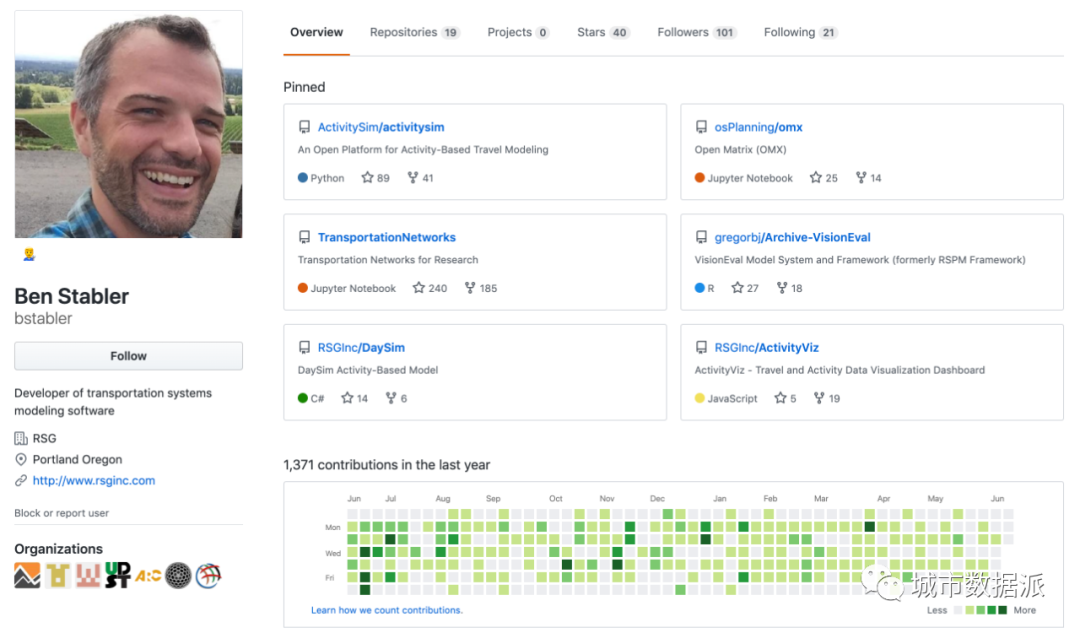Go to the Stars tab
This screenshot has width=1080, height=633.
pos(603,32)
